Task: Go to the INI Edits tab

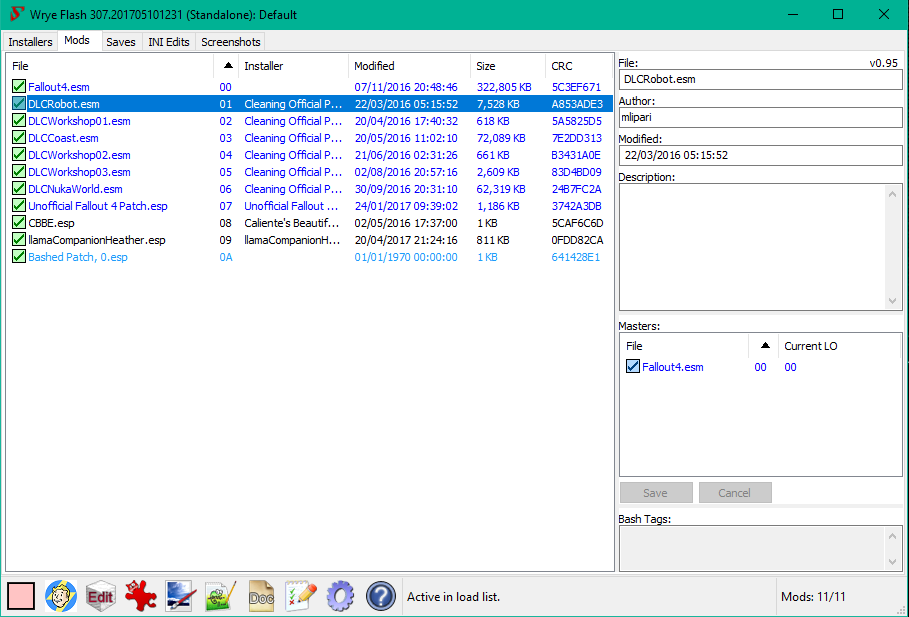Action: pos(169,42)
